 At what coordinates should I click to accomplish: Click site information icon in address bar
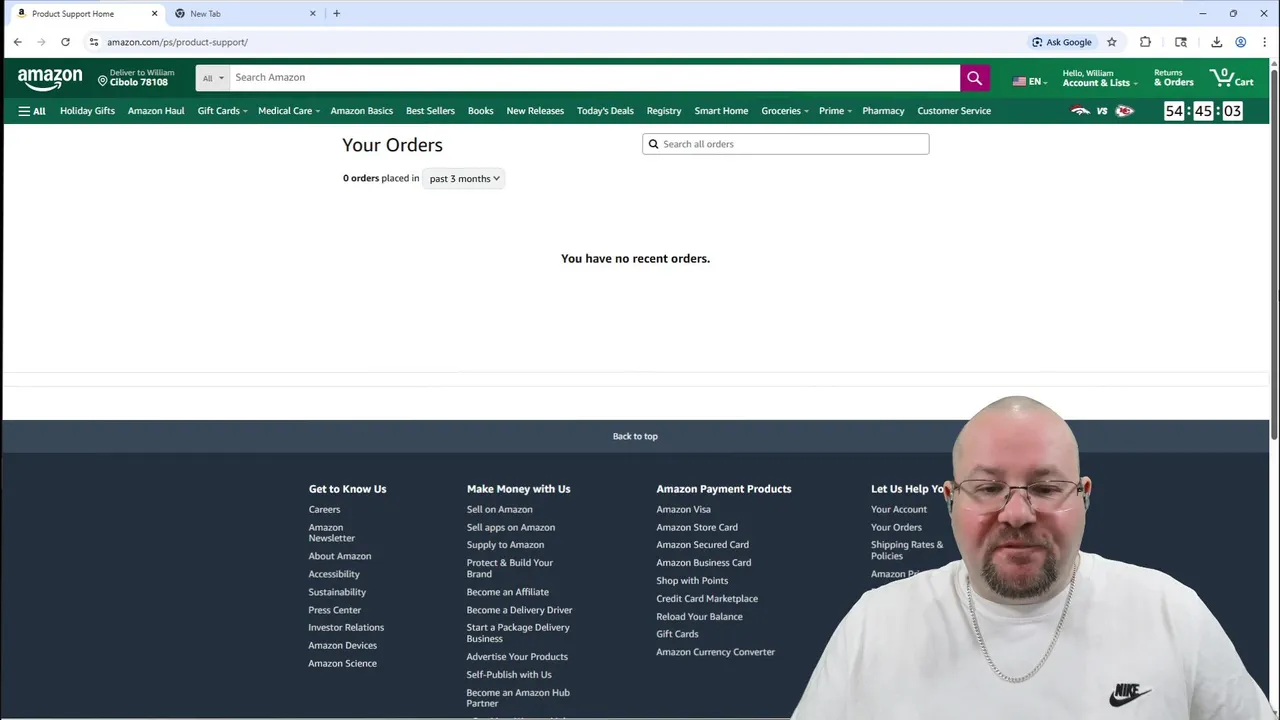click(94, 42)
